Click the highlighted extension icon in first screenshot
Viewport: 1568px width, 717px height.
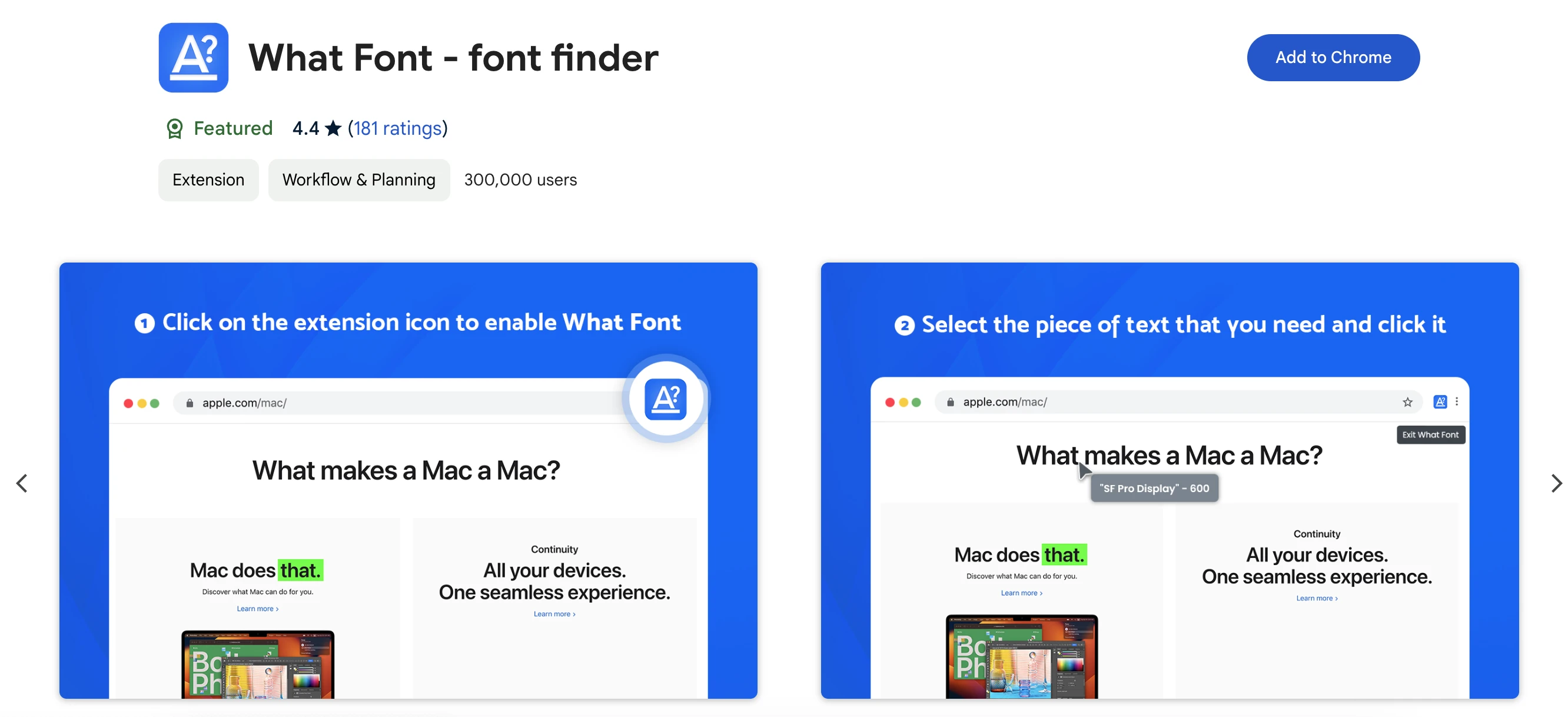coord(665,399)
